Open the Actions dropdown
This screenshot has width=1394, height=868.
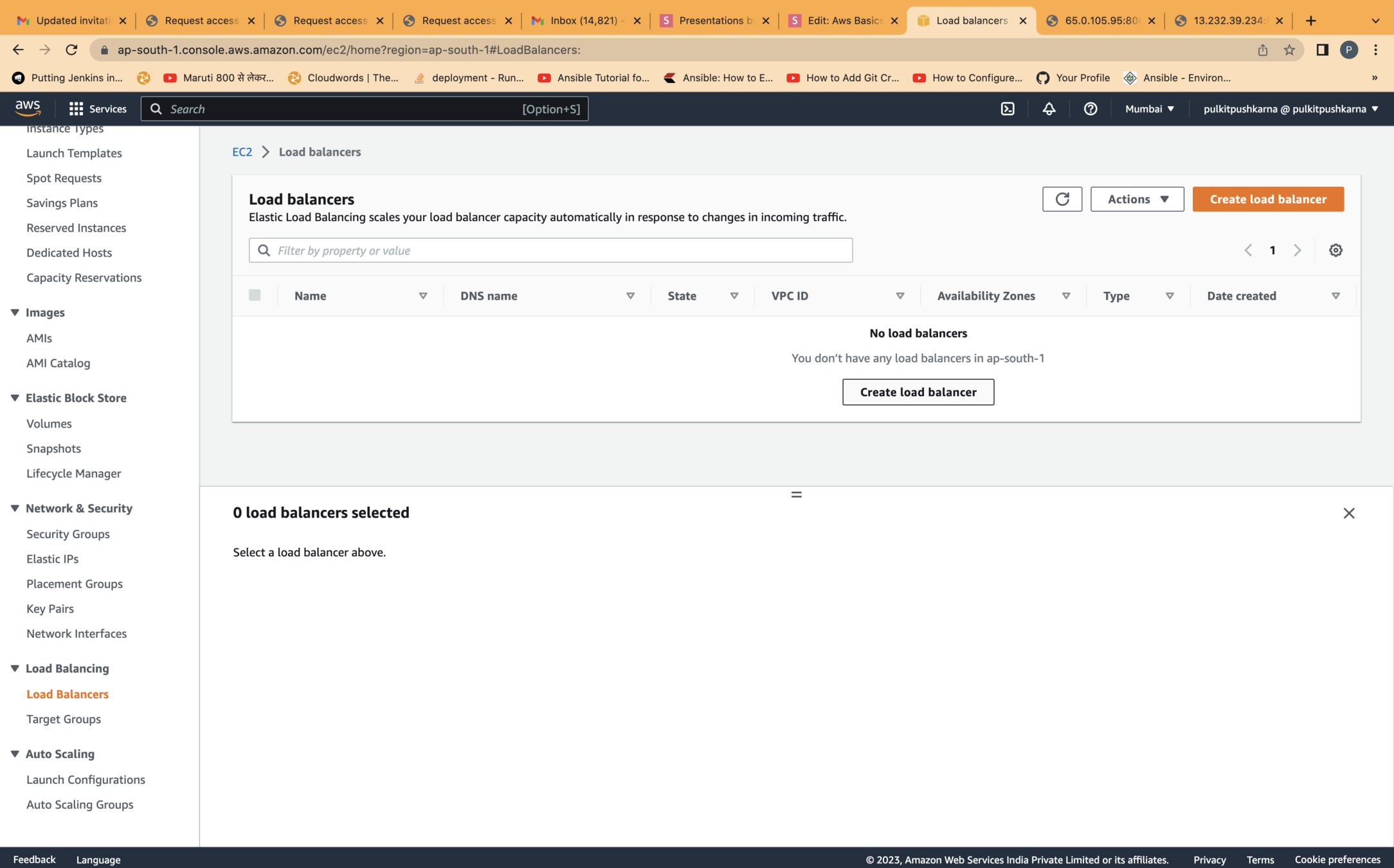[x=1136, y=199]
